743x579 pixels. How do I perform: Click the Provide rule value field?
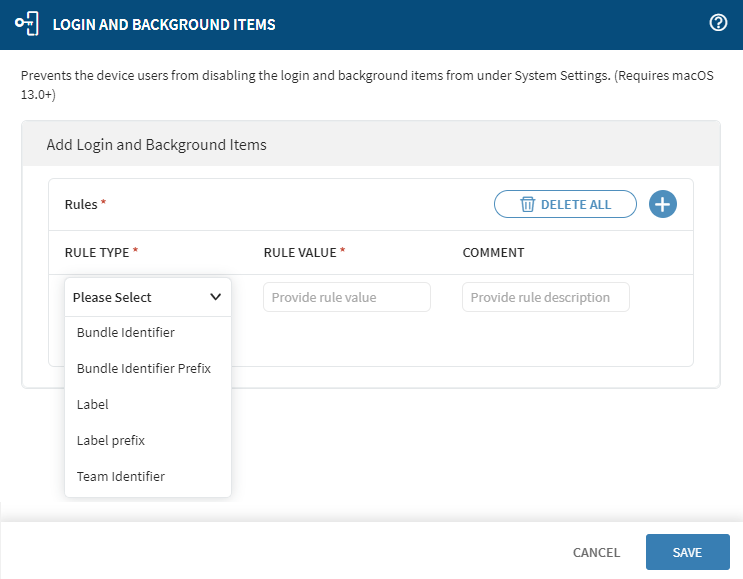click(x=347, y=297)
